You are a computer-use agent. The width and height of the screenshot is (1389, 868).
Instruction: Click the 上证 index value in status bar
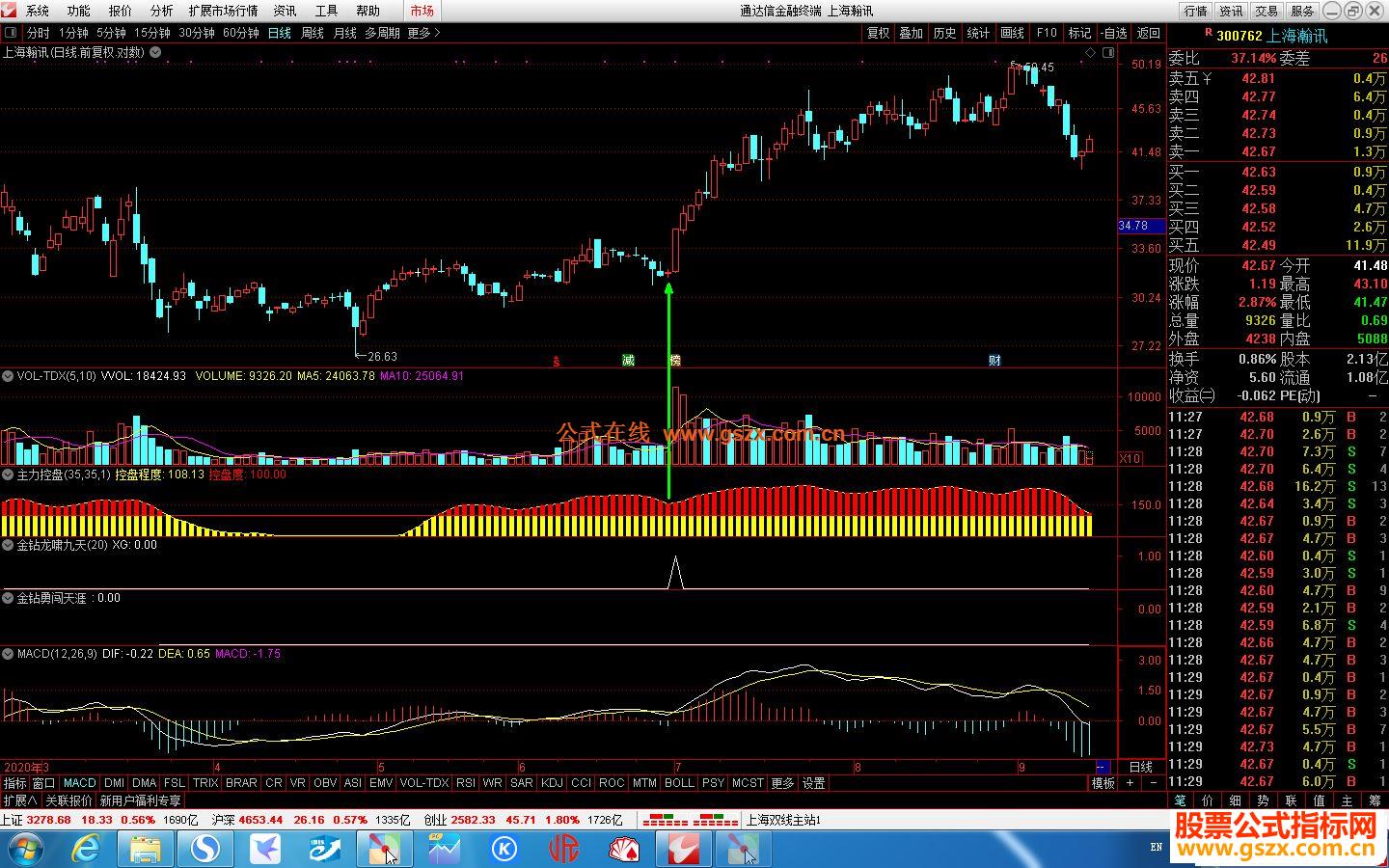(x=48, y=821)
